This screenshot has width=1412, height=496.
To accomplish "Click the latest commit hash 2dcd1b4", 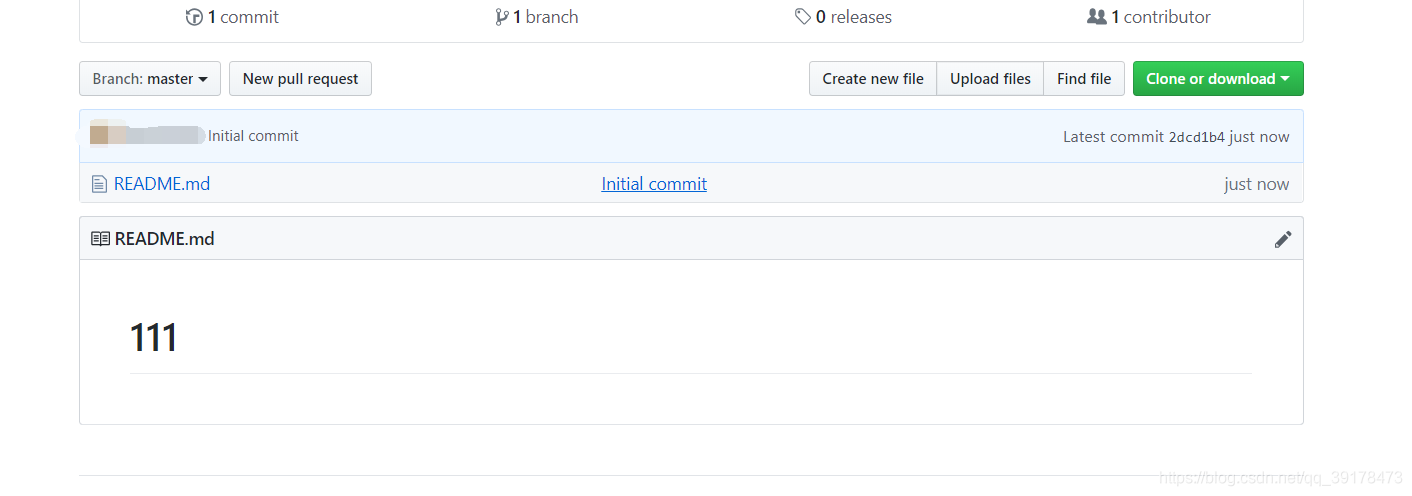I will 1196,137.
